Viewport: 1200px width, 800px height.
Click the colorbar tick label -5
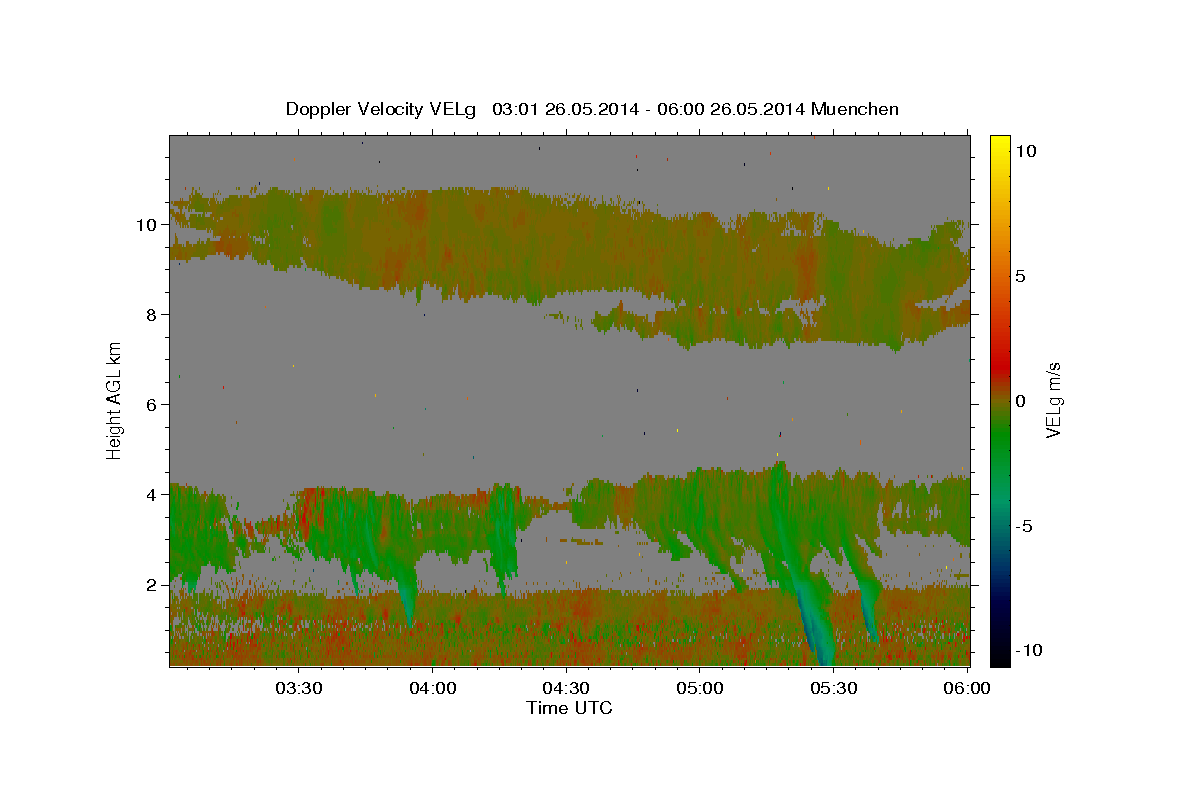point(1024,526)
